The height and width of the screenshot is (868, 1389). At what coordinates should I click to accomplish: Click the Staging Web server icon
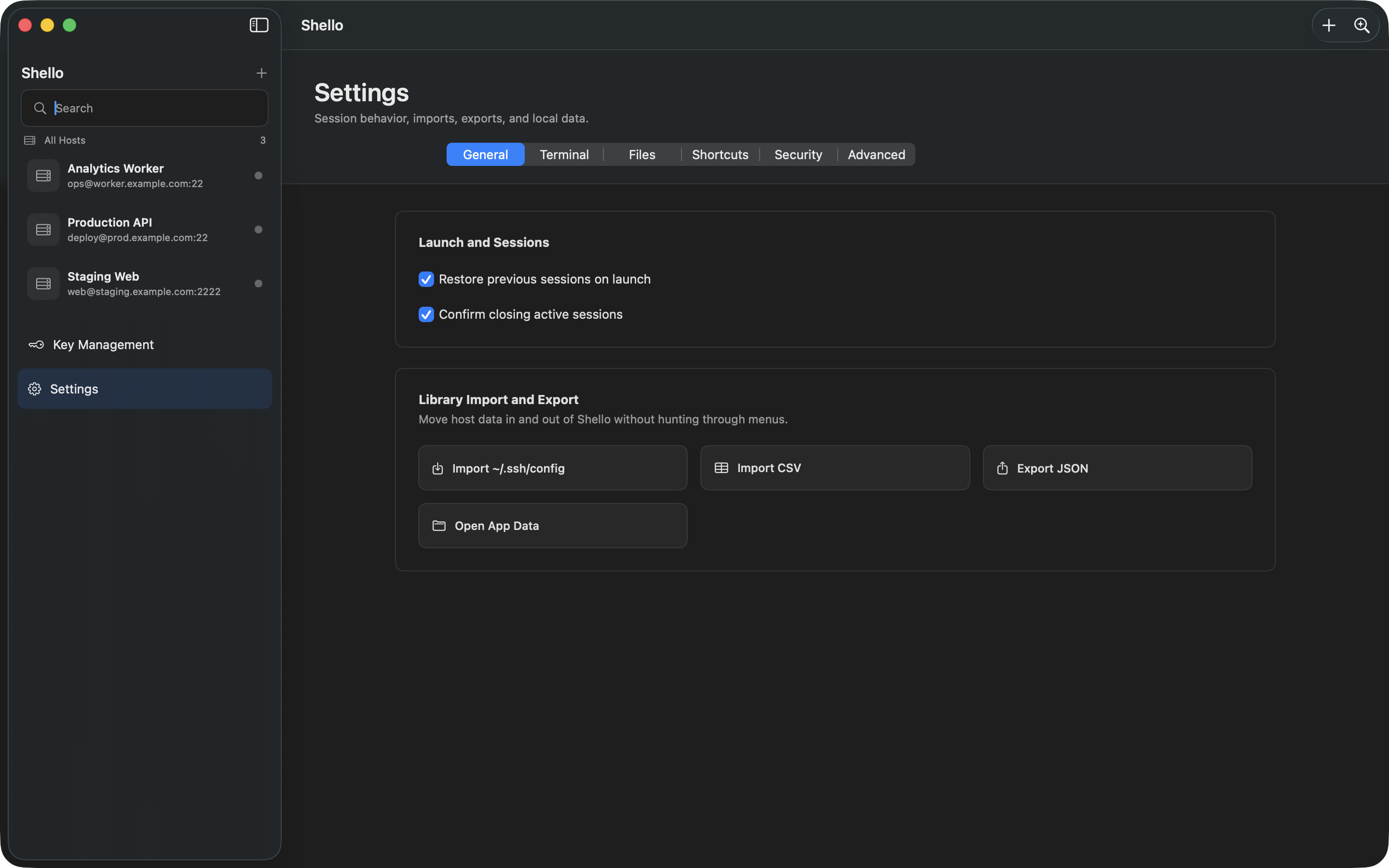43,284
